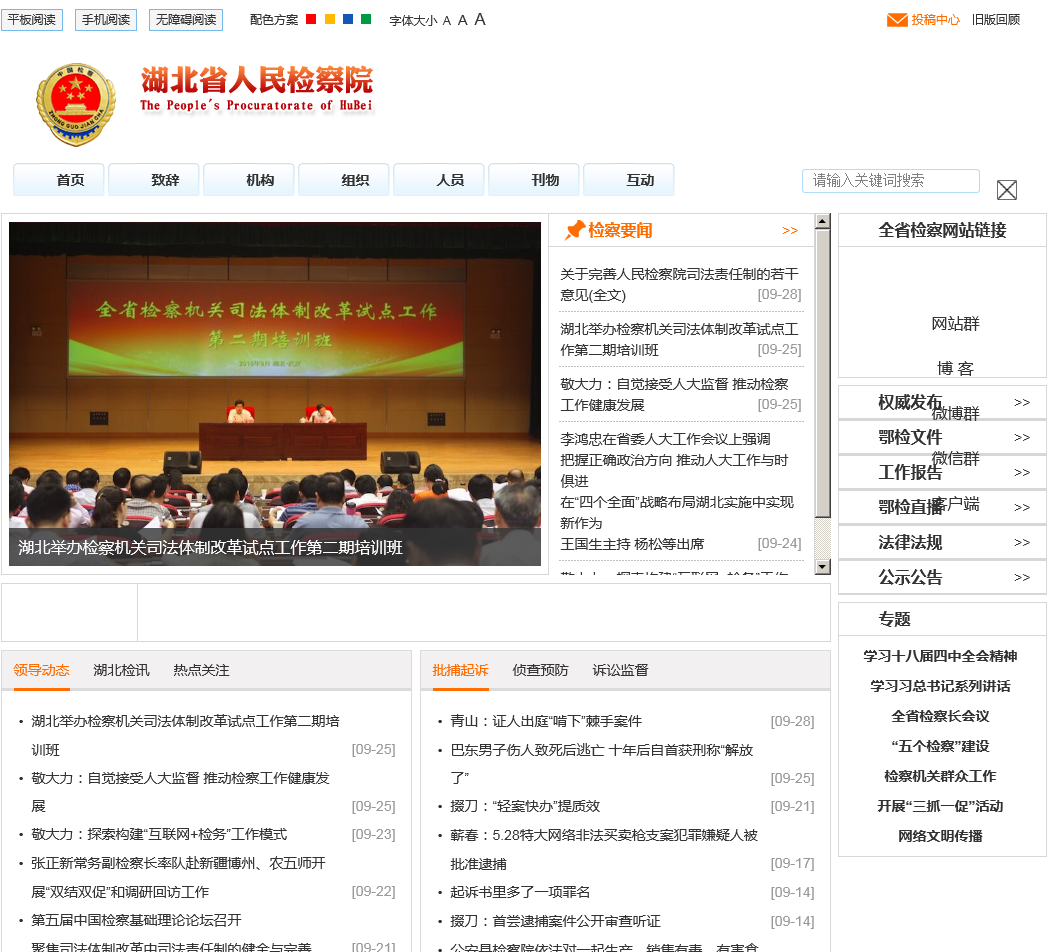Switch to 平板阅读 tablet reading mode
1047x952 pixels.
pyautogui.click(x=32, y=20)
